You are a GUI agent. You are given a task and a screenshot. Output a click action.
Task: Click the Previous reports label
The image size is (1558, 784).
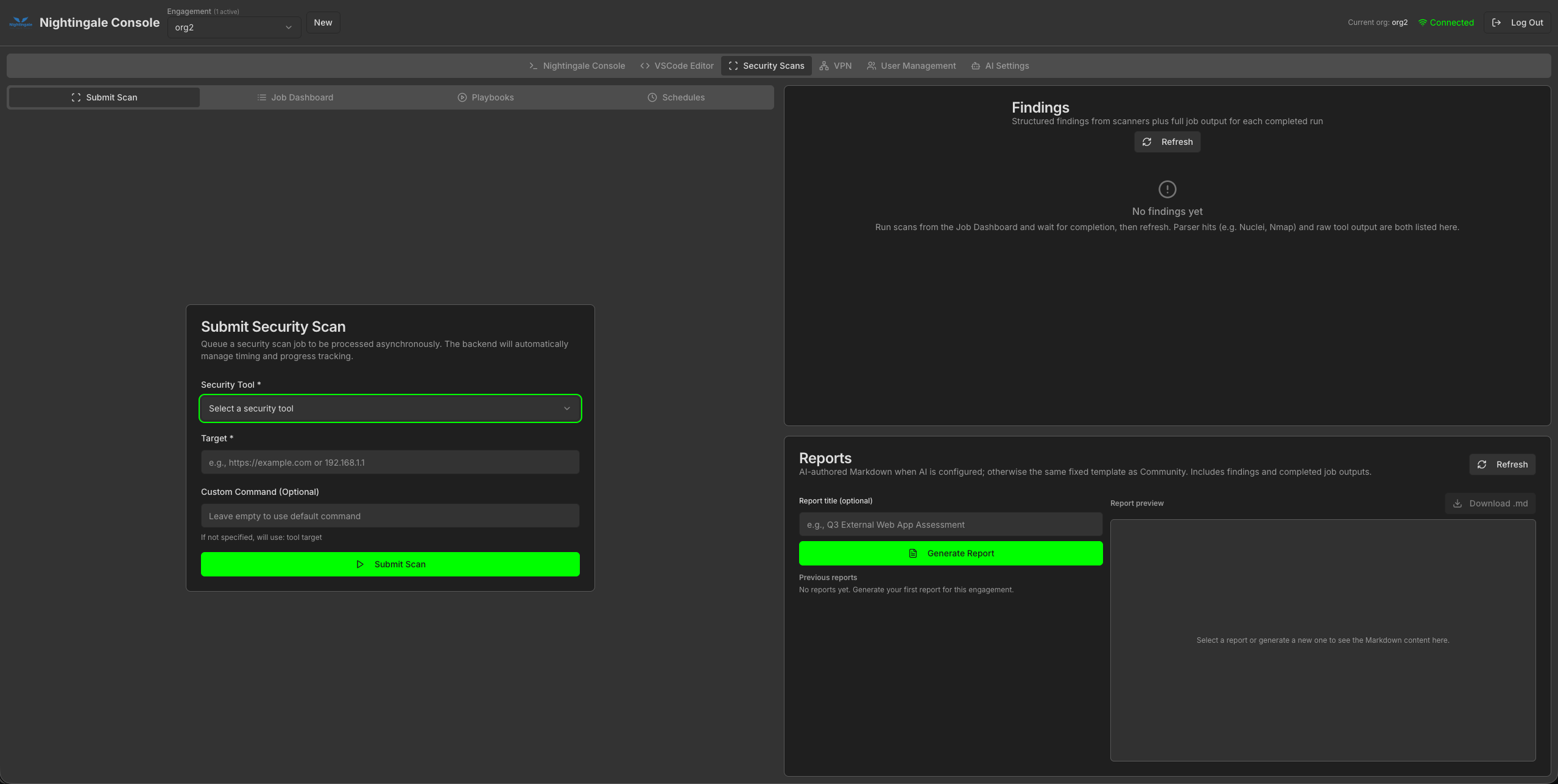click(828, 578)
